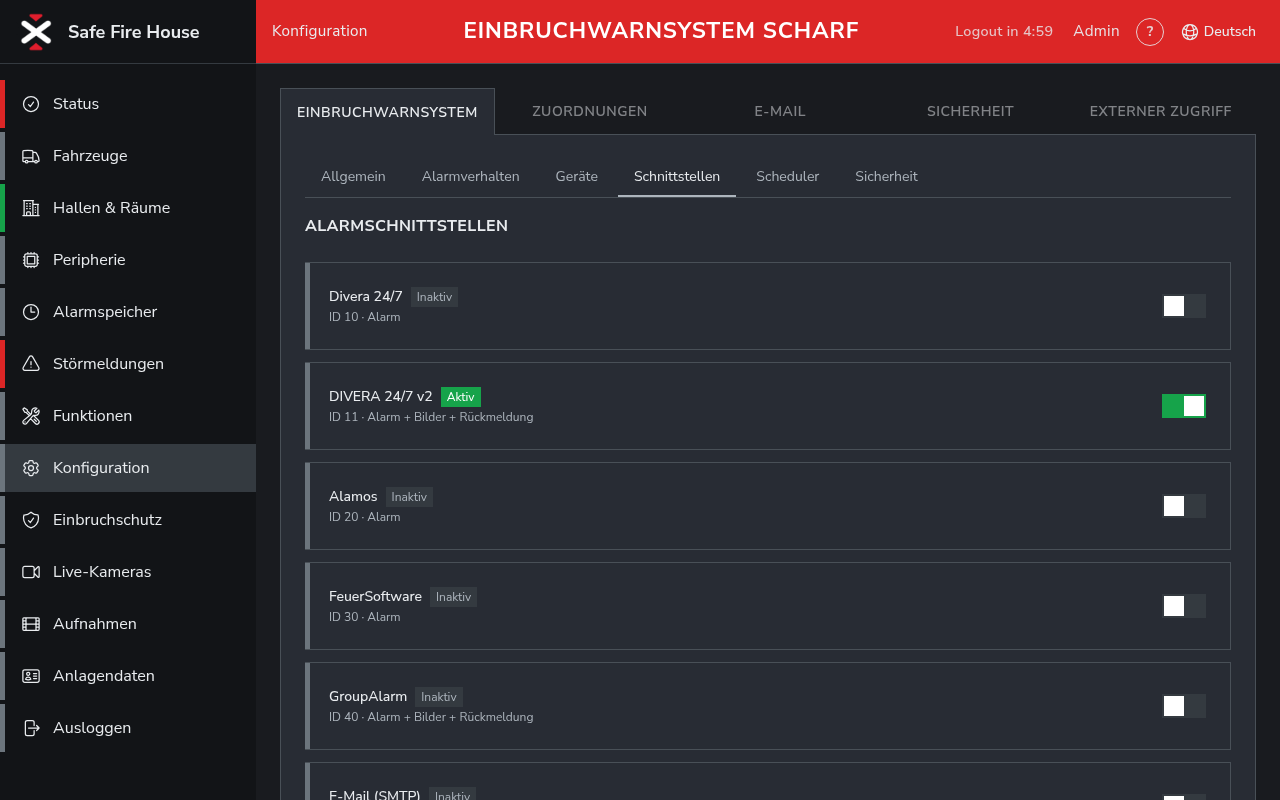The image size is (1280, 800).
Task: Click the Safe Fire House title text
Action: 134,32
